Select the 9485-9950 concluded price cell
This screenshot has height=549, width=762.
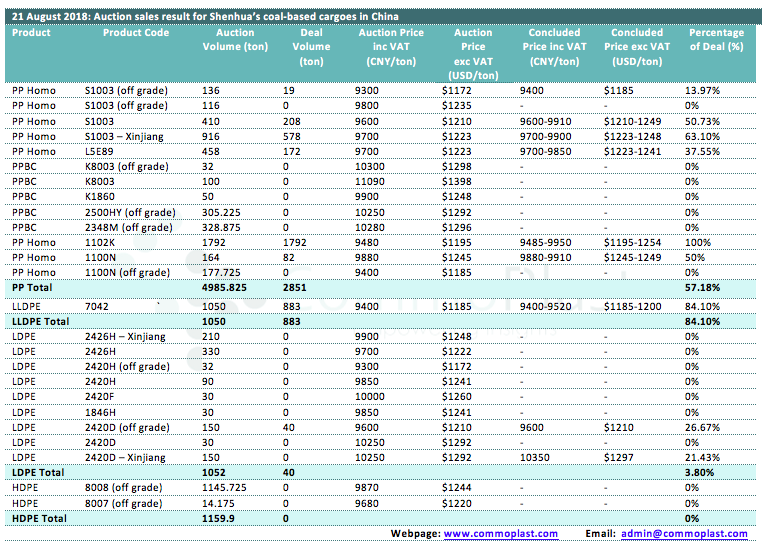point(552,243)
